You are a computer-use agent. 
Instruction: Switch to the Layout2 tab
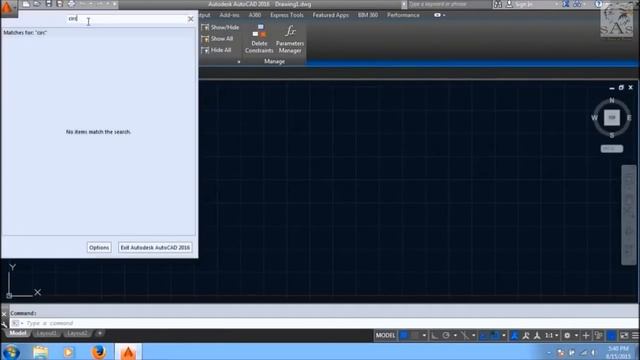point(77,333)
